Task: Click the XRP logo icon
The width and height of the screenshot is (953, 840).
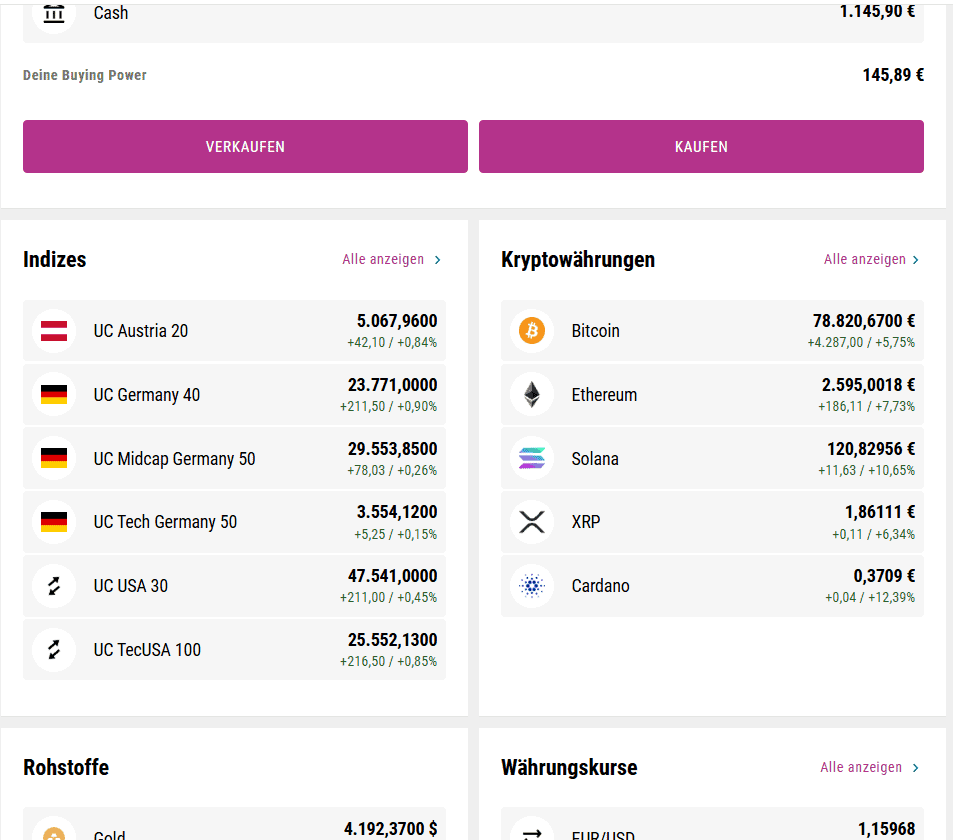Action: click(x=531, y=522)
